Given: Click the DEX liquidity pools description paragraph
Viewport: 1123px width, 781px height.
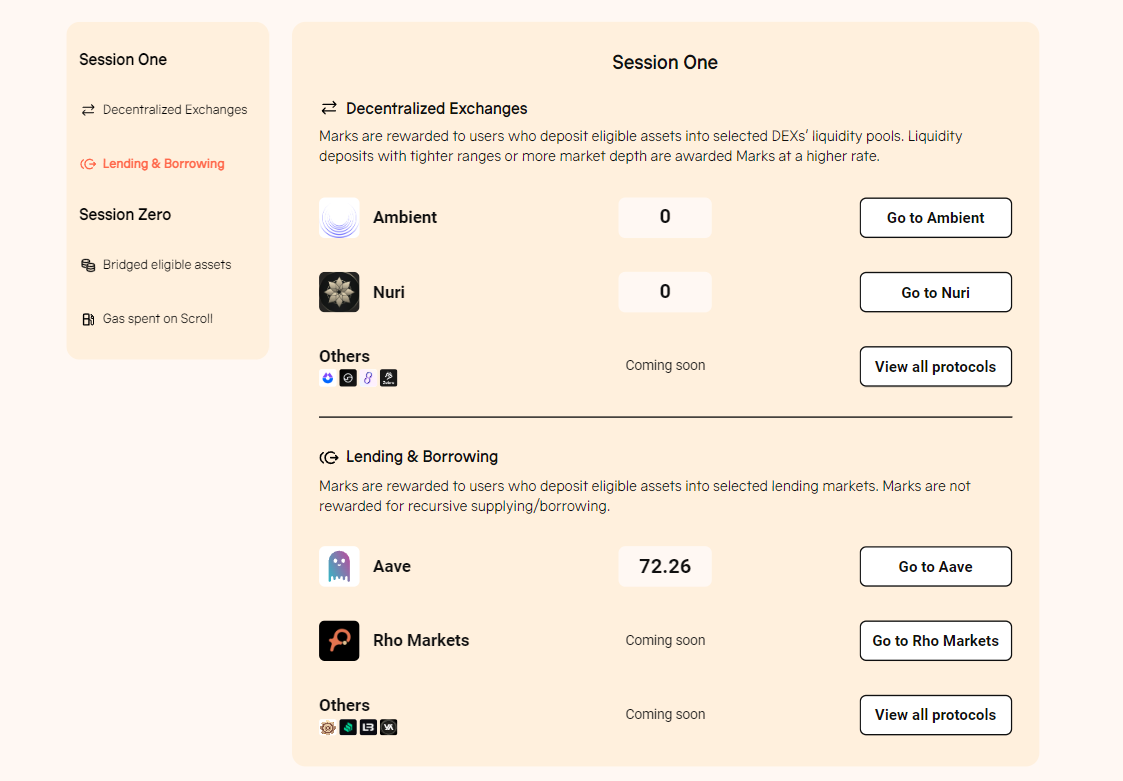Looking at the screenshot, I should [640, 146].
